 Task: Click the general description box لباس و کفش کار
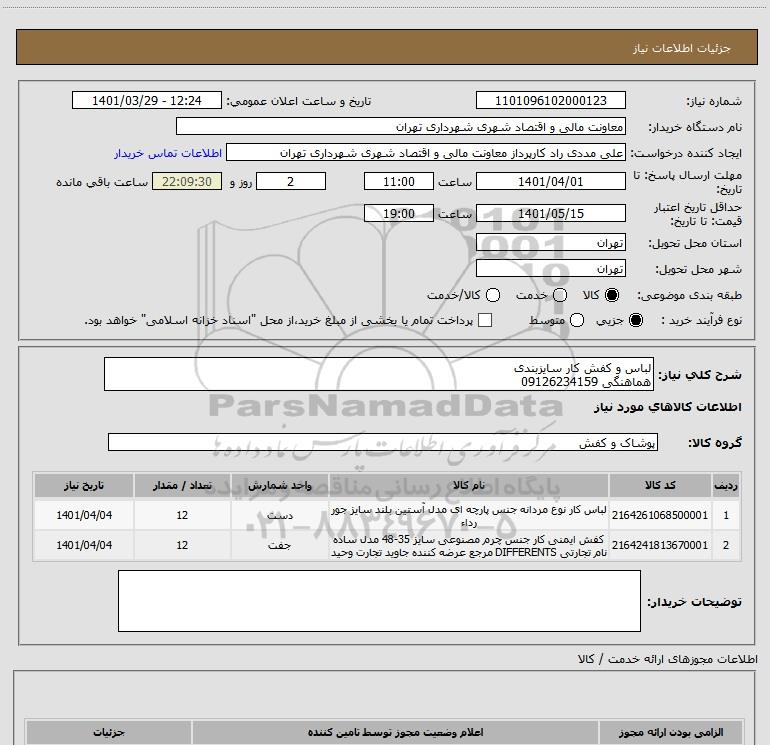[x=379, y=375]
